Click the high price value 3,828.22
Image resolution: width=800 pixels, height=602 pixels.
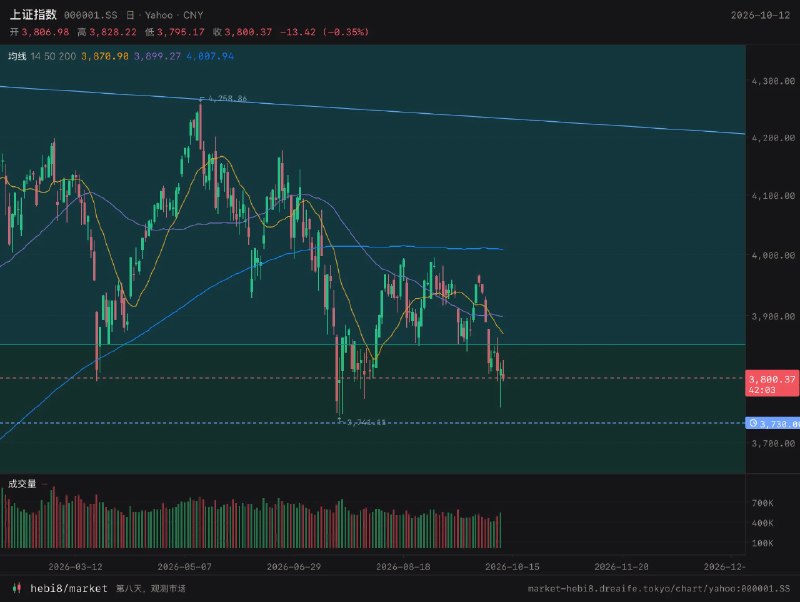pos(113,32)
